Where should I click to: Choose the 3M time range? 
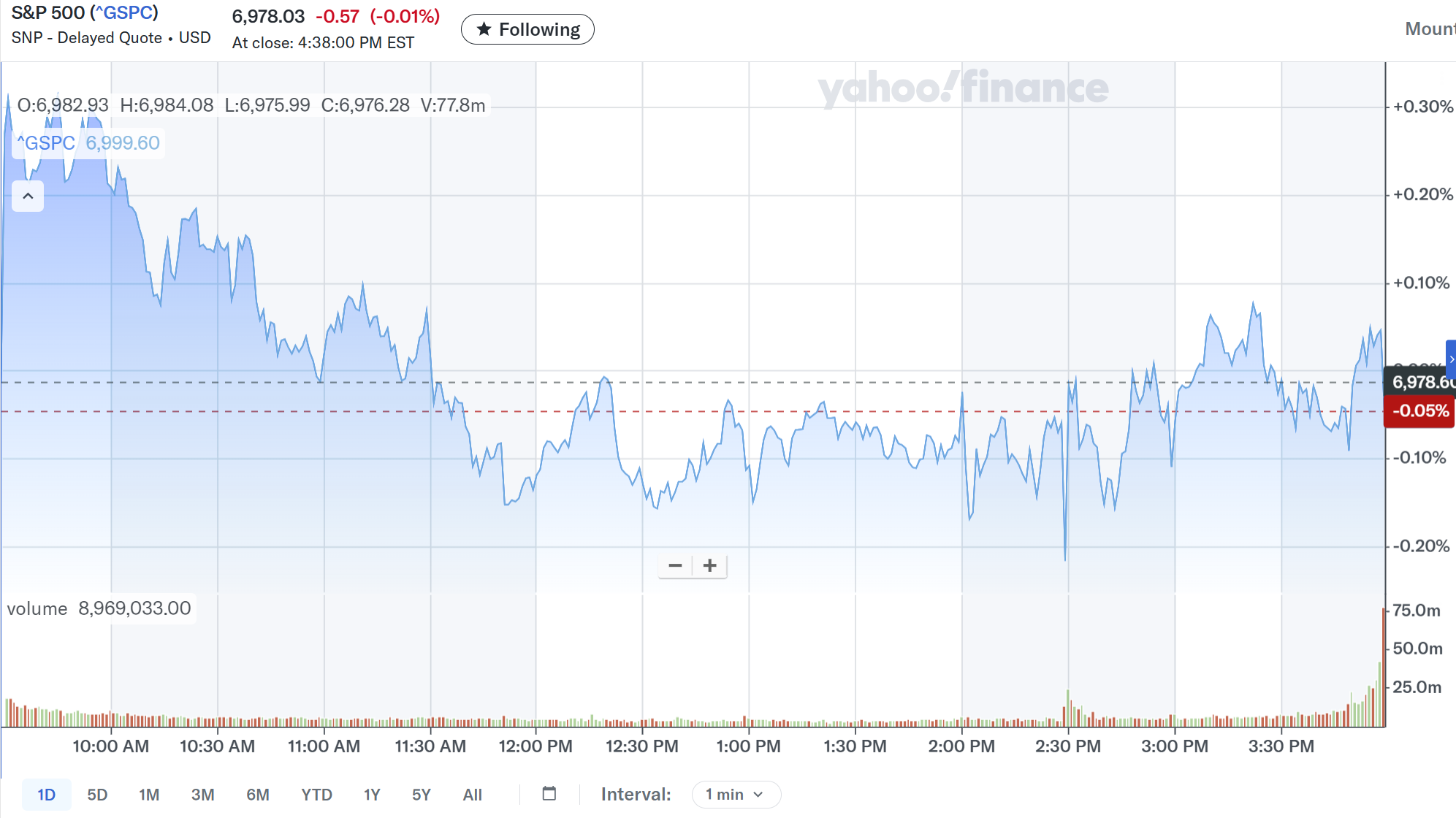click(x=202, y=795)
